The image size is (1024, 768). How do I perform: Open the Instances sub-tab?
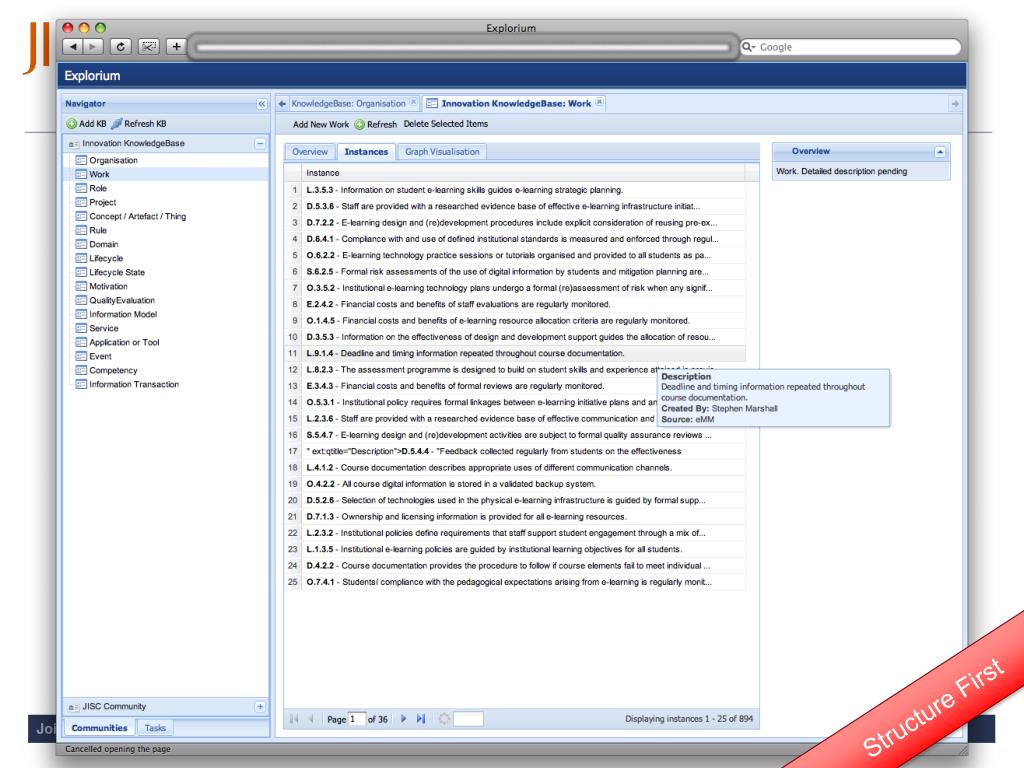click(x=366, y=152)
